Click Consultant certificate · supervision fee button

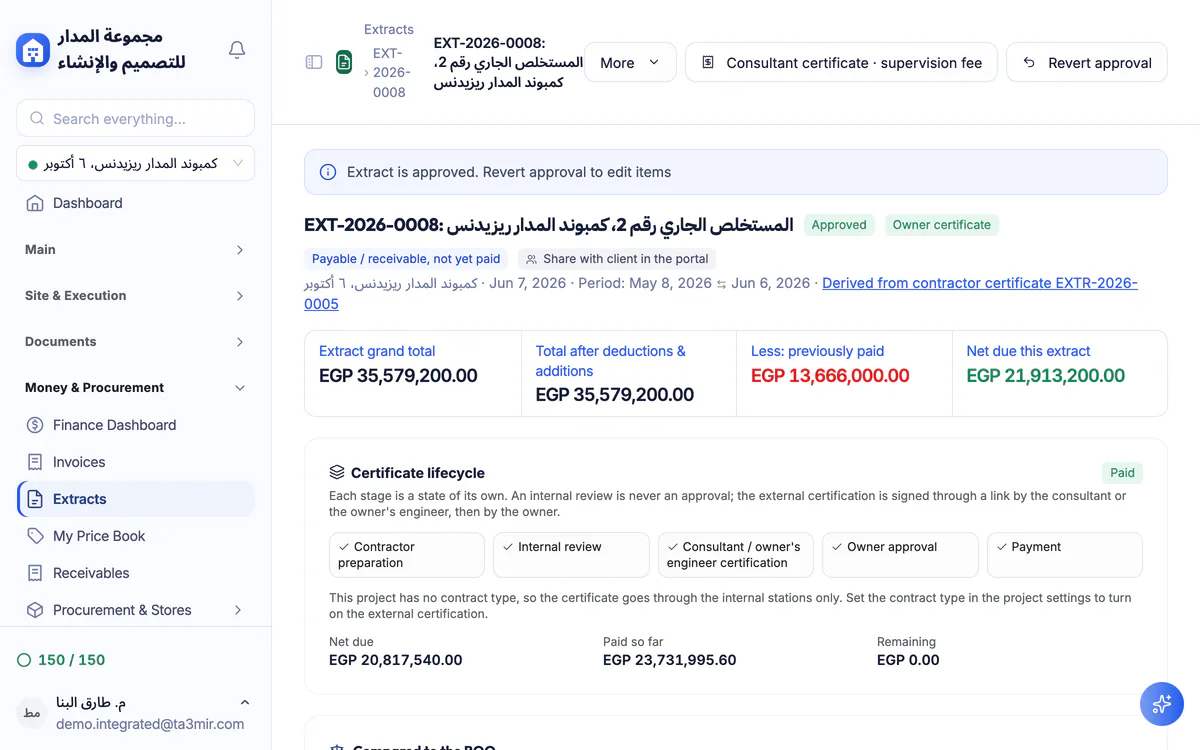point(841,62)
